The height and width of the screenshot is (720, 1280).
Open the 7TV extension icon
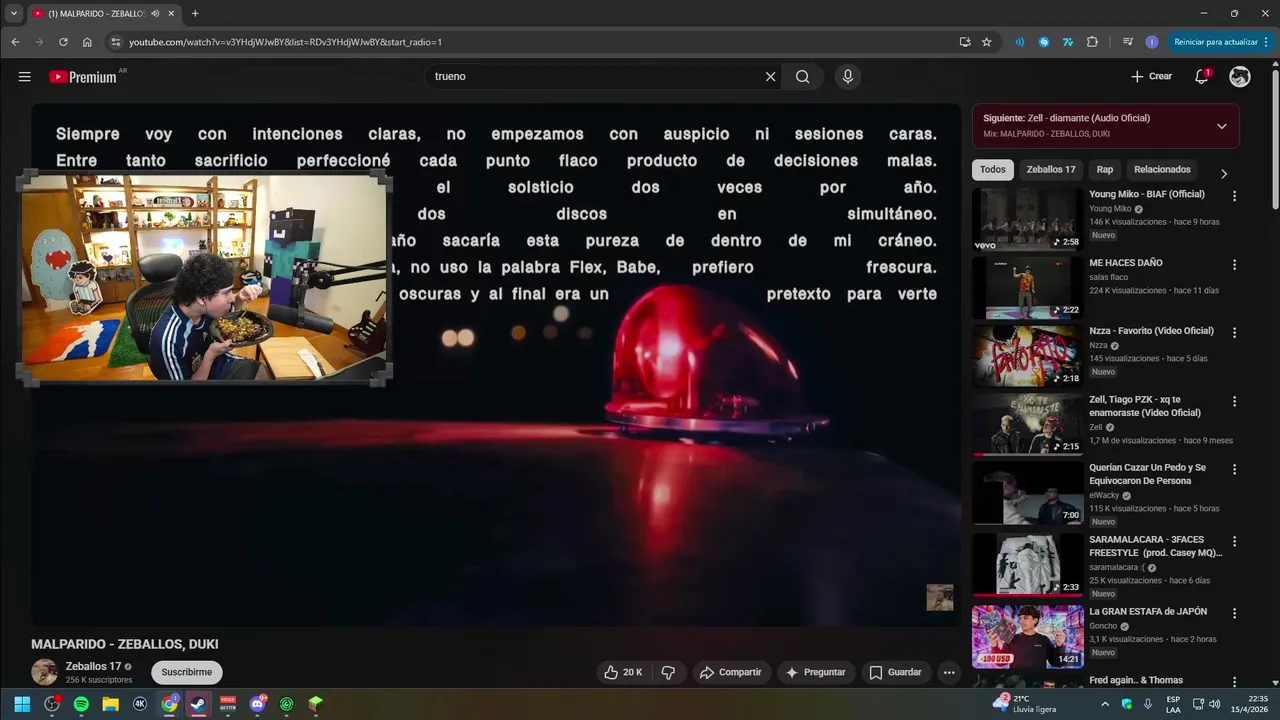pyautogui.click(x=1068, y=42)
